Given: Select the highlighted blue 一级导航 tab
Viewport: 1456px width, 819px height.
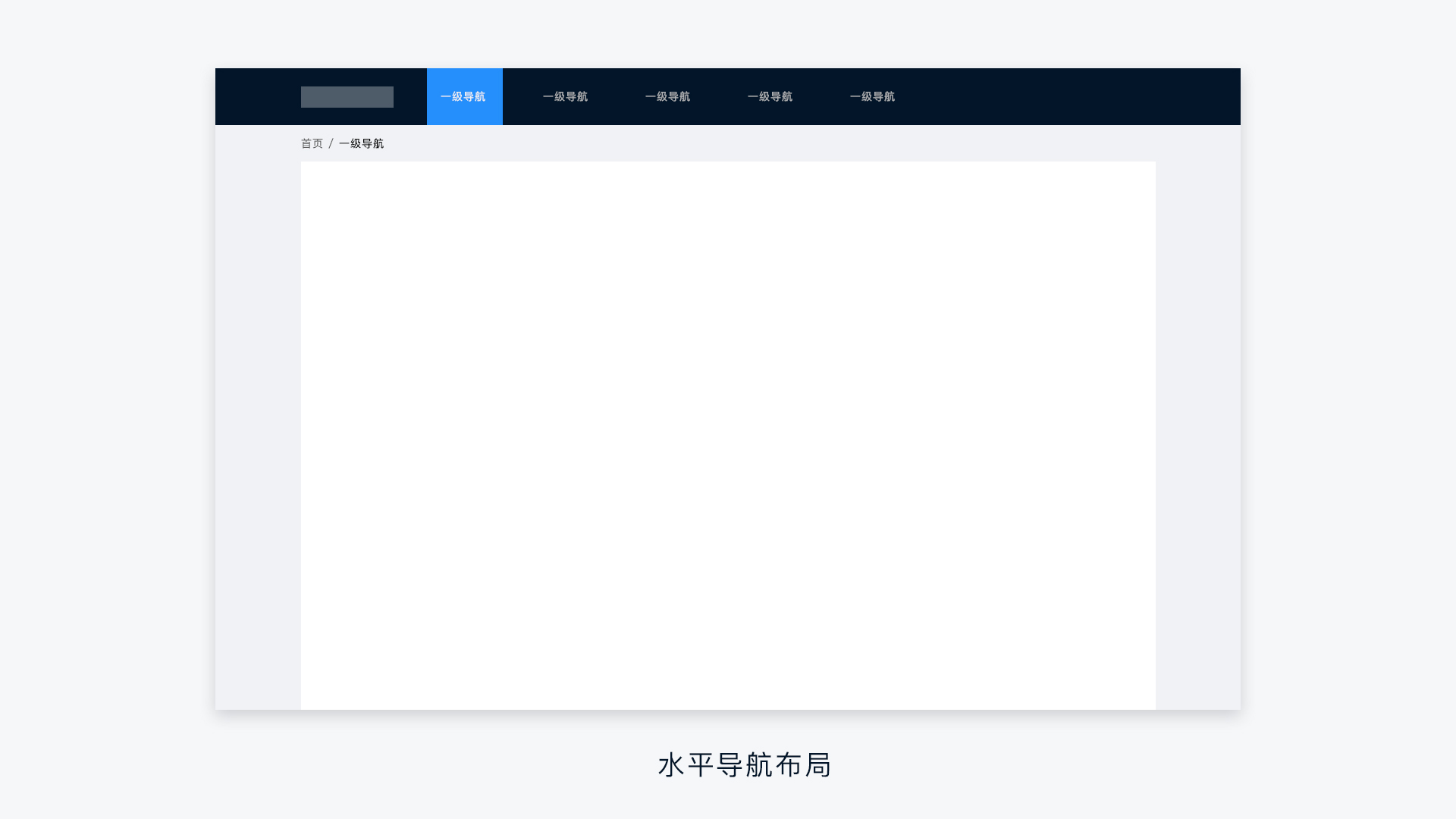Looking at the screenshot, I should (x=464, y=97).
